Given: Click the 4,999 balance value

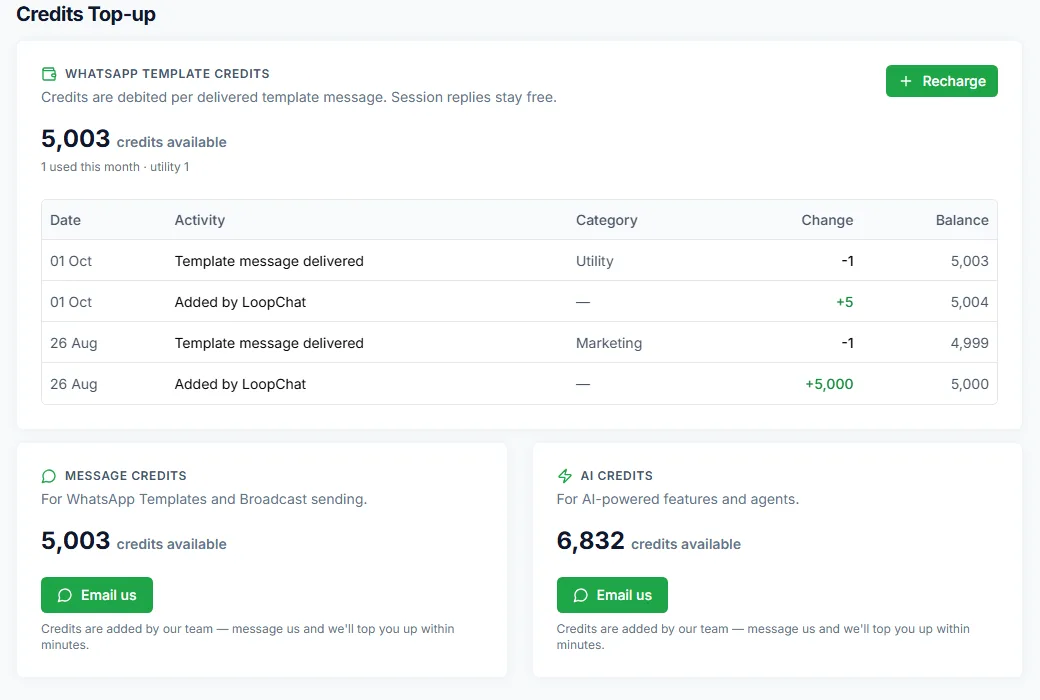Looking at the screenshot, I should click(969, 343).
